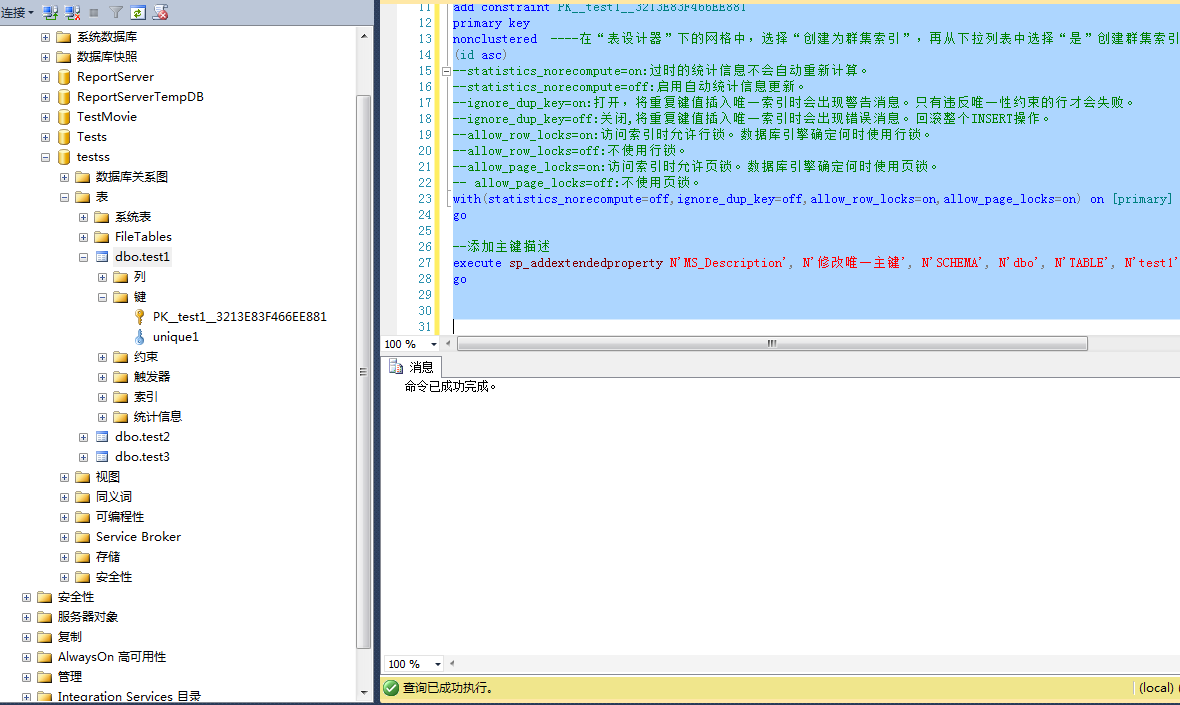Select the 可编程性 tree item
Image resolution: width=1180 pixels, height=705 pixels.
[120, 517]
